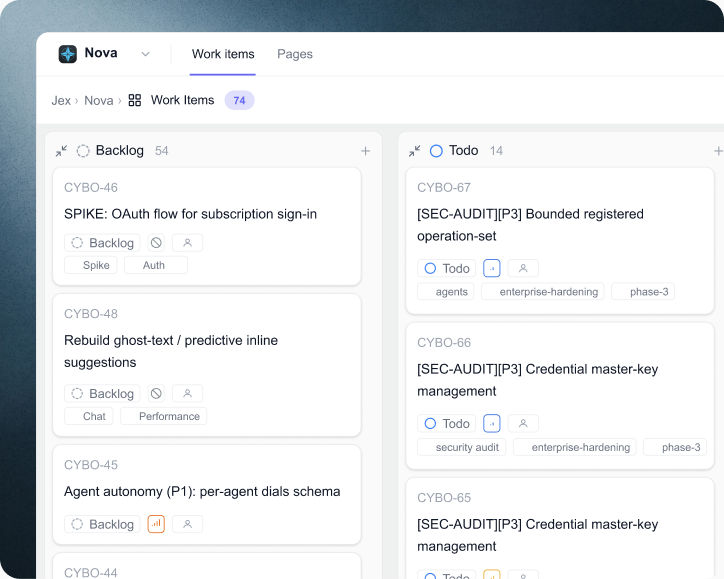Click orange priority icon on CYBO-45
The height and width of the screenshot is (579, 724).
pos(156,524)
